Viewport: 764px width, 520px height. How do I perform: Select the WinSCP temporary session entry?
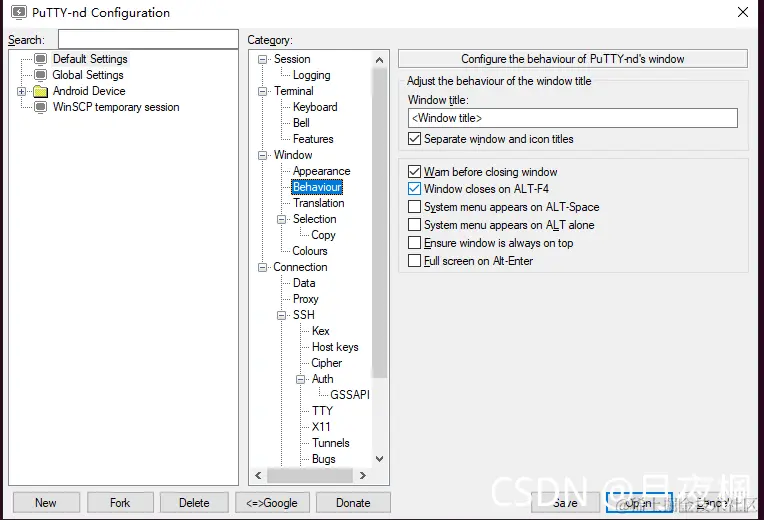[116, 107]
